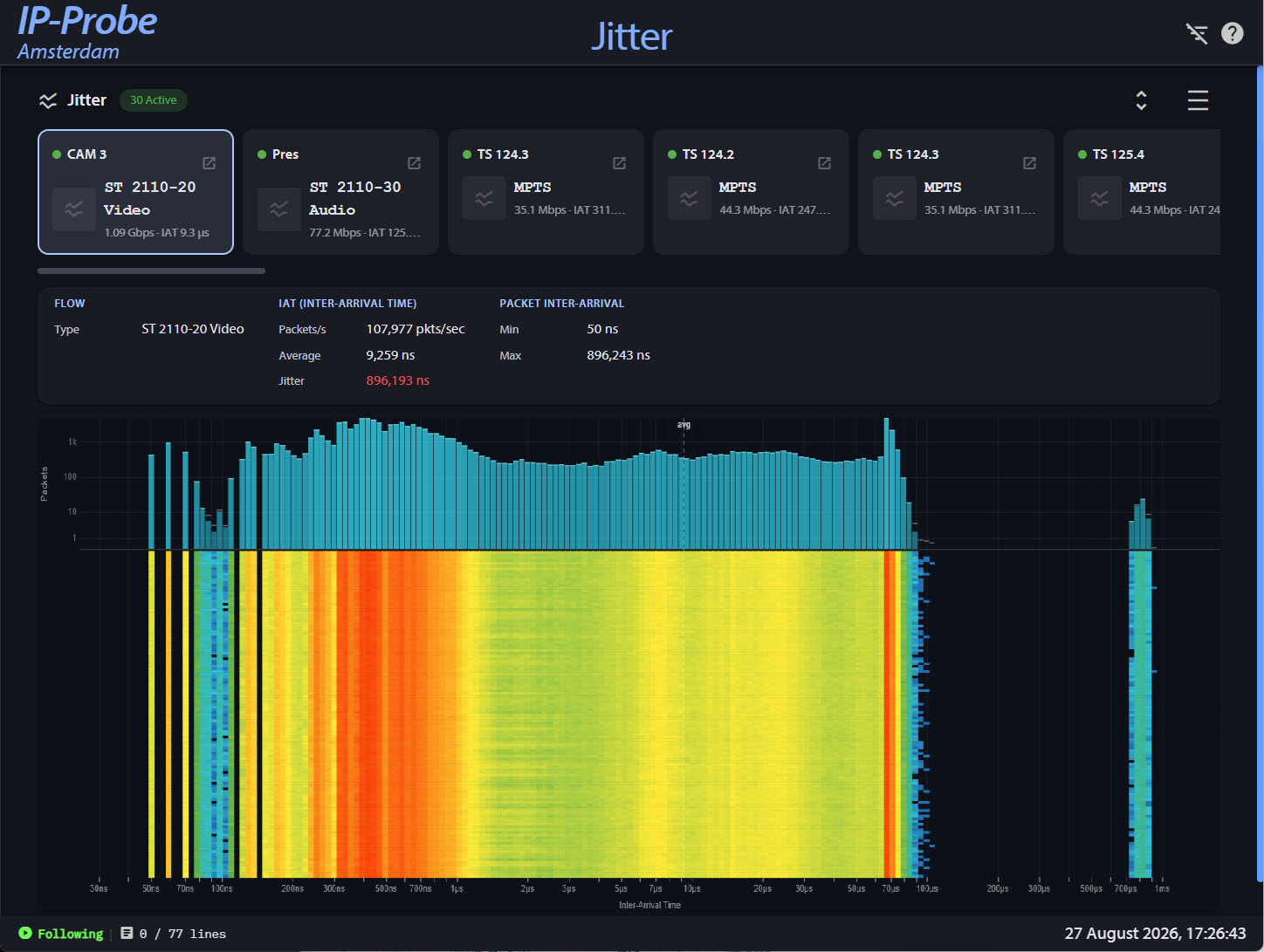Select the CAM 3 flow card

point(135,192)
